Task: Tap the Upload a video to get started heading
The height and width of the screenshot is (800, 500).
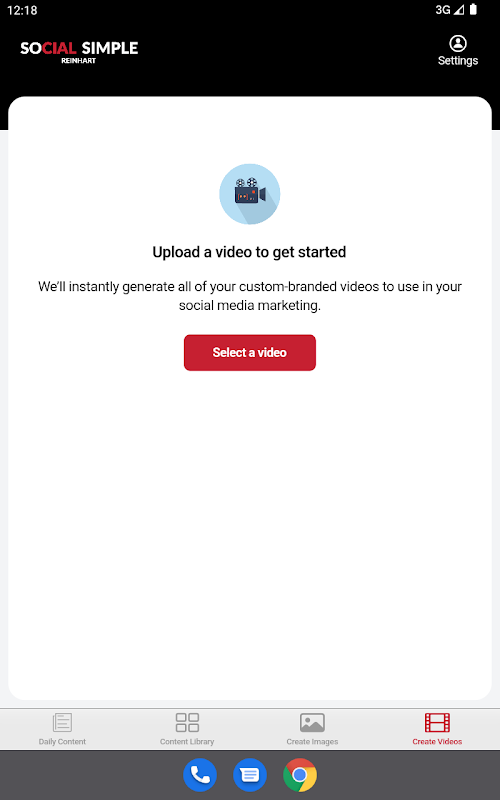Action: [x=249, y=252]
